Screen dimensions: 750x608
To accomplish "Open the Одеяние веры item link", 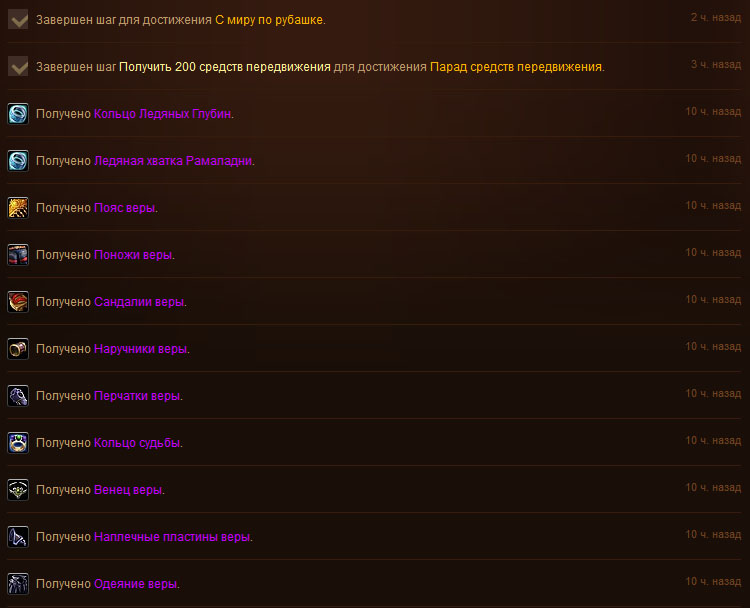I will click(x=136, y=584).
